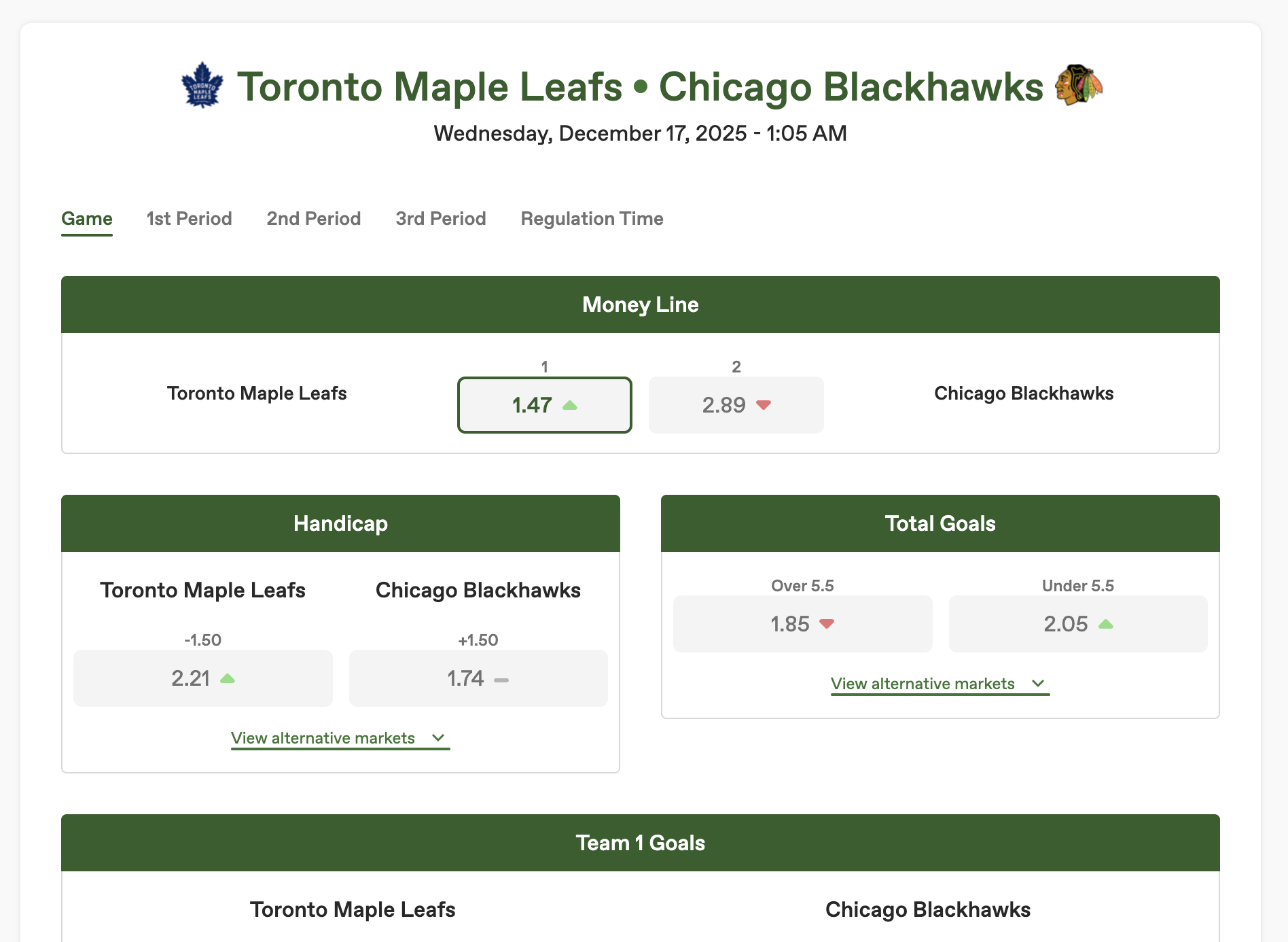Click green up arrow beside 1.47 odds
This screenshot has height=942, width=1288.
pos(570,405)
